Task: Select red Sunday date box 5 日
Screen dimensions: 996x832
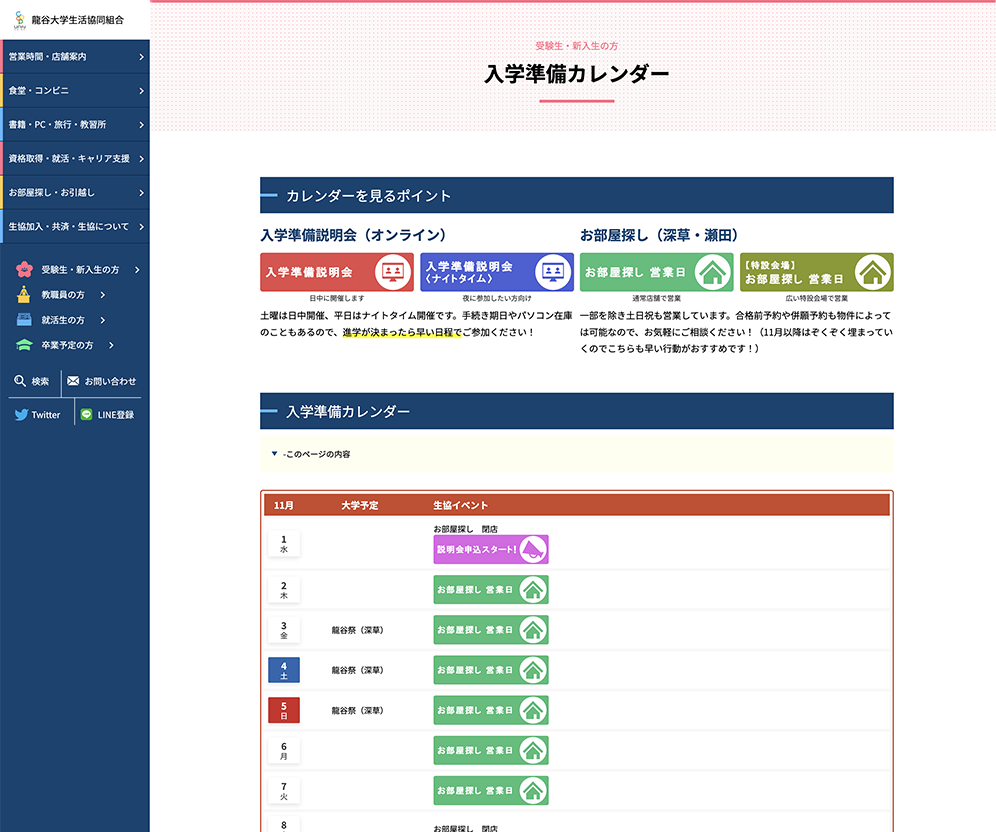Action: point(284,710)
